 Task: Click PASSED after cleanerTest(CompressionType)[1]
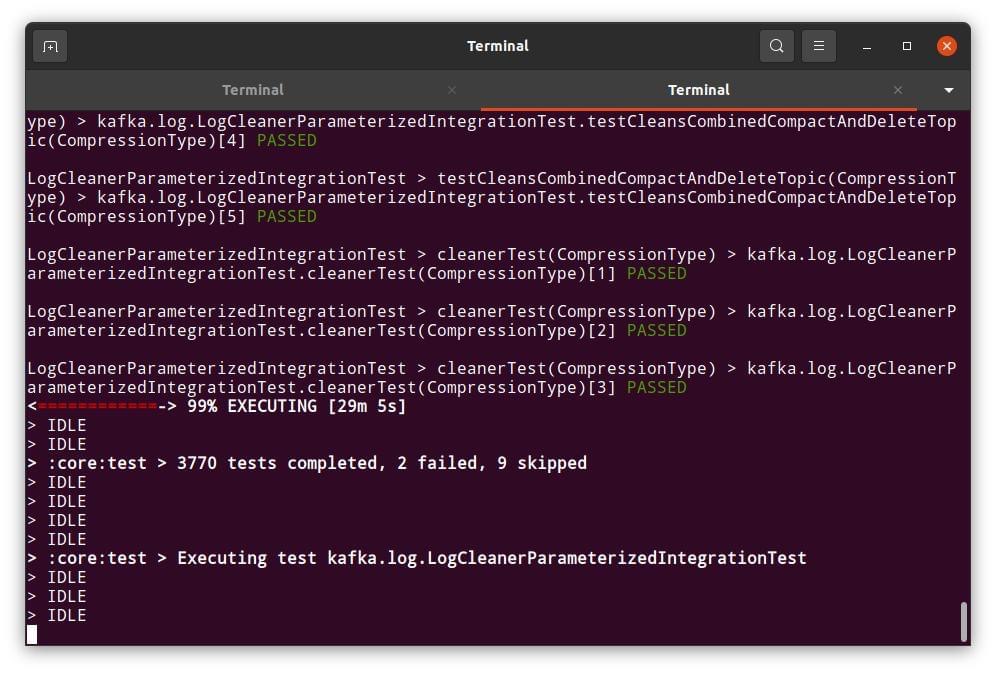point(656,274)
